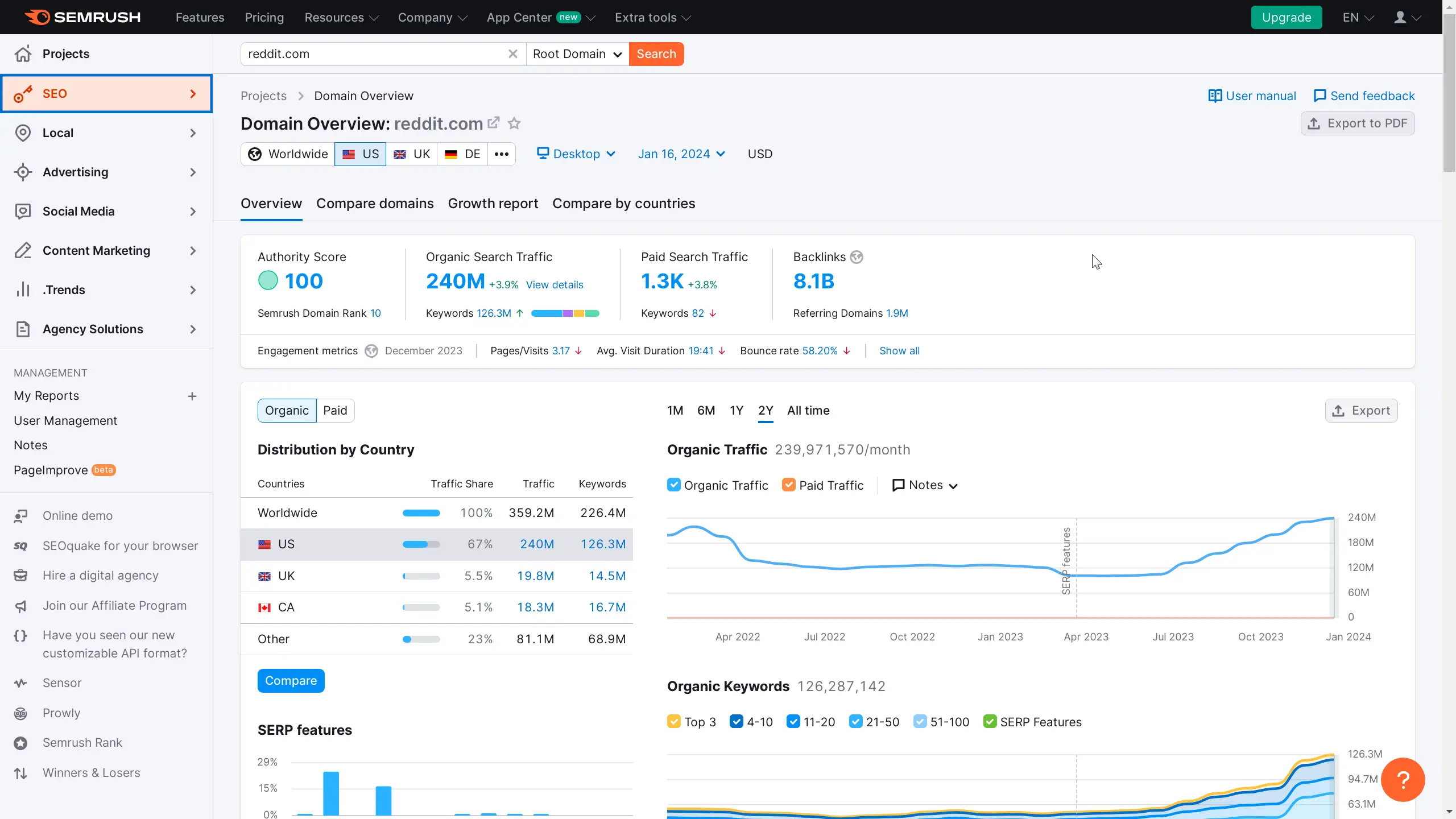Click the orange Search button
The height and width of the screenshot is (819, 1456).
tap(656, 54)
